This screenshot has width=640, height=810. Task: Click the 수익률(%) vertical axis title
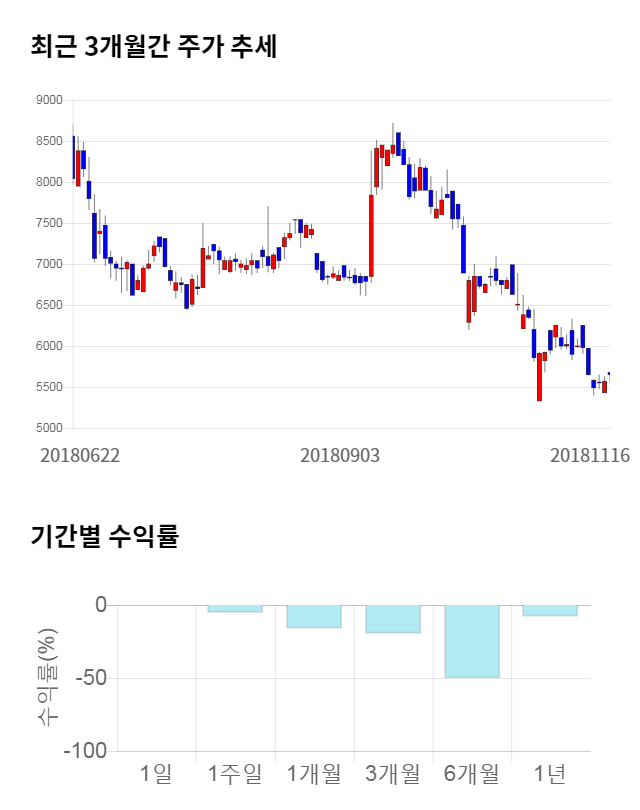coord(47,678)
